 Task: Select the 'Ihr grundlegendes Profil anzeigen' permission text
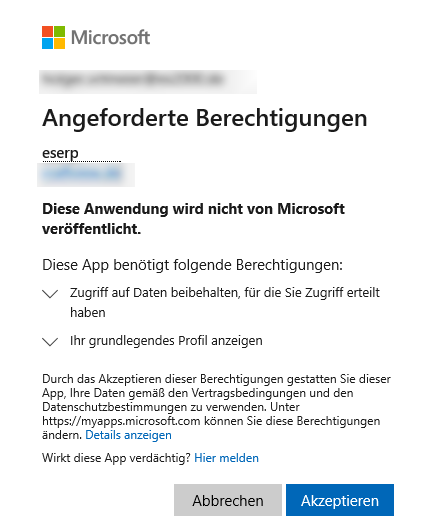pos(166,341)
